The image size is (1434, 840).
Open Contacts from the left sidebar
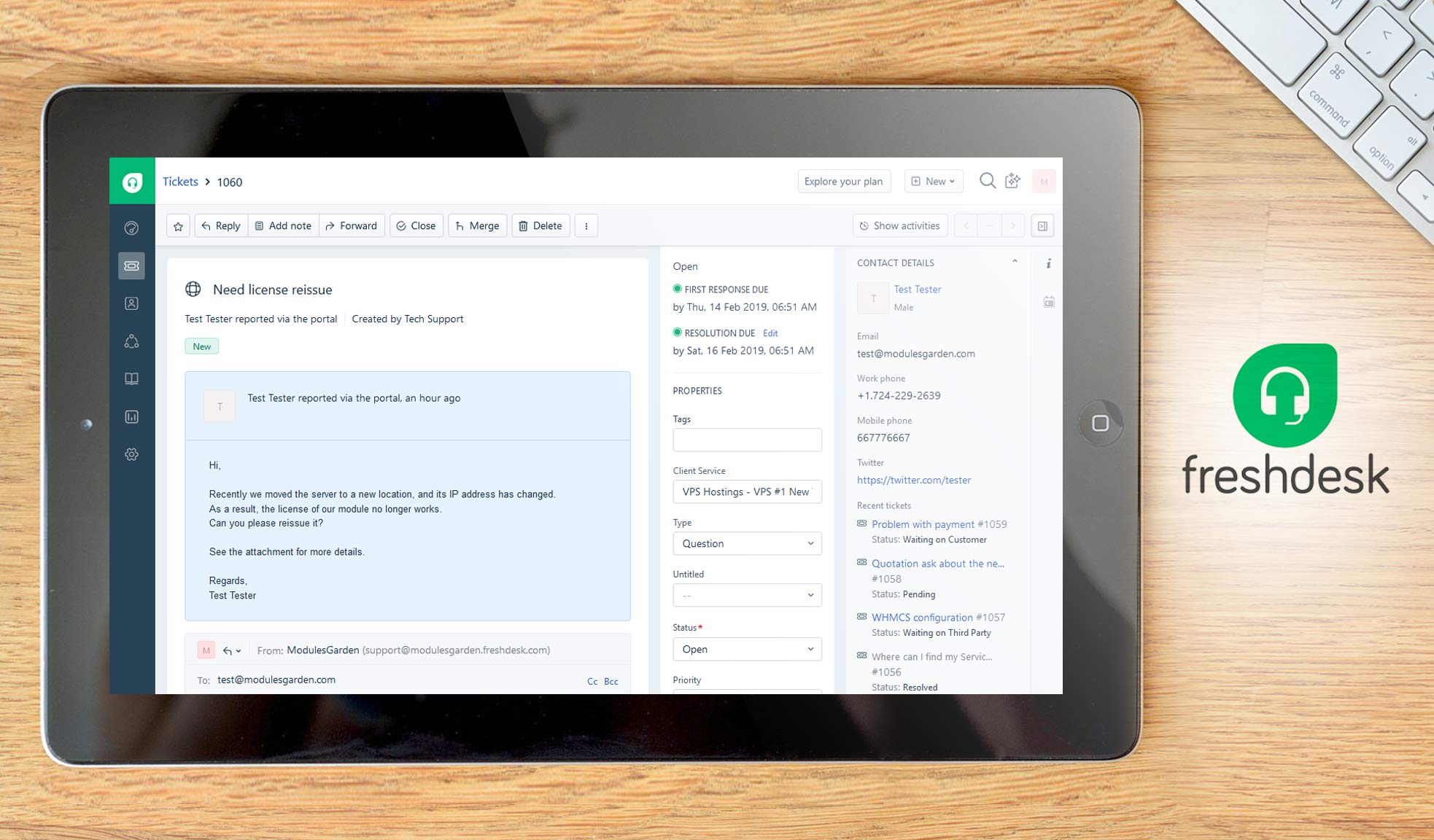tap(132, 303)
